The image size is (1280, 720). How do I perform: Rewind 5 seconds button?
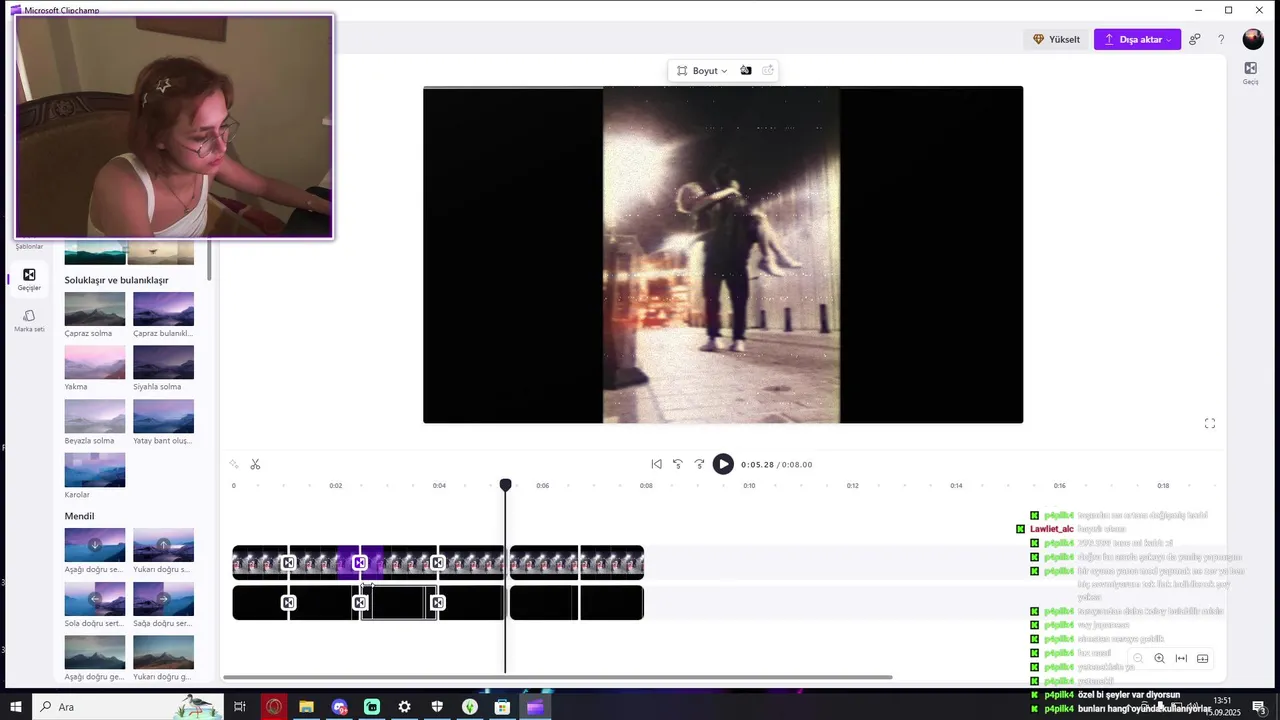pyautogui.click(x=677, y=464)
